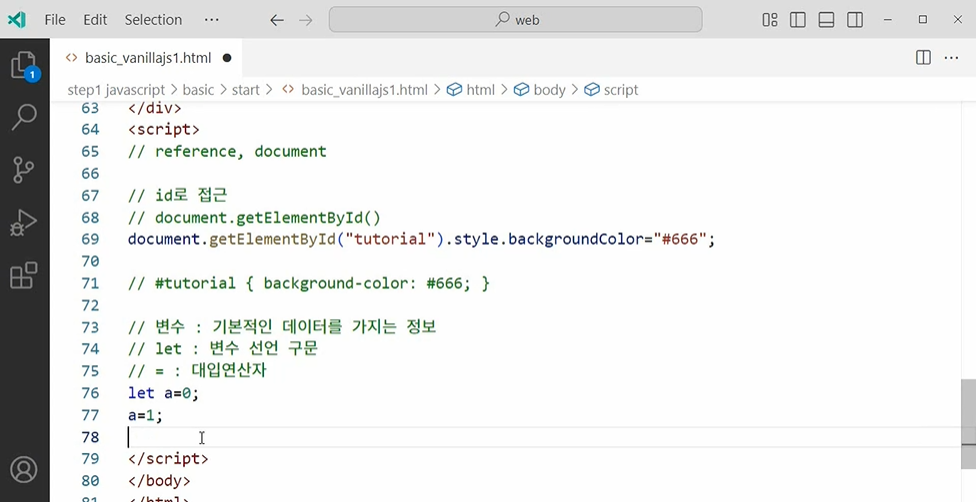The width and height of the screenshot is (976, 502).
Task: Click the '// = : 대입연산자' comment
Action: pyautogui.click(x=197, y=371)
